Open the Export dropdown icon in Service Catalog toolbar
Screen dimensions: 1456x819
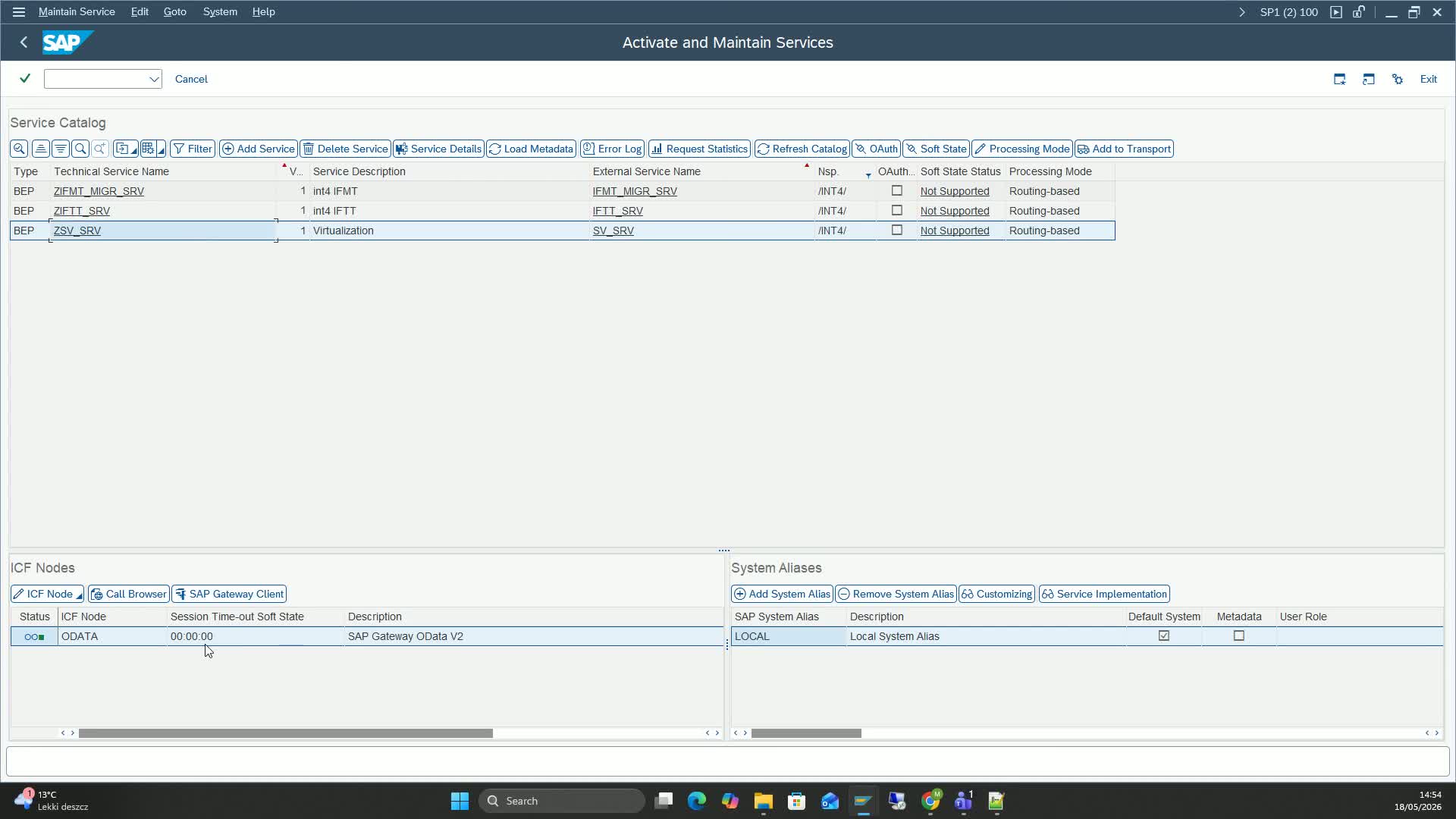point(126,149)
